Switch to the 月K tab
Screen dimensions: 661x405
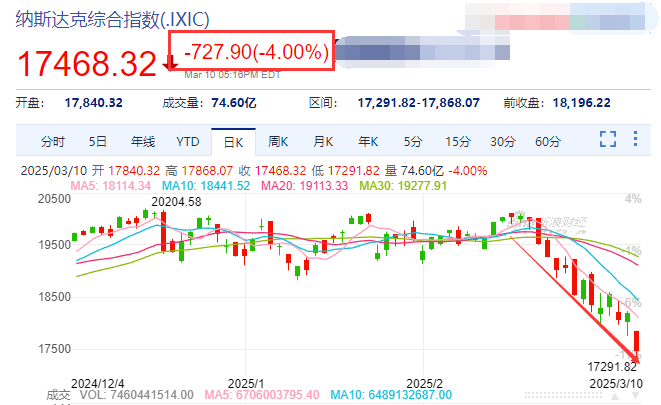tap(323, 142)
